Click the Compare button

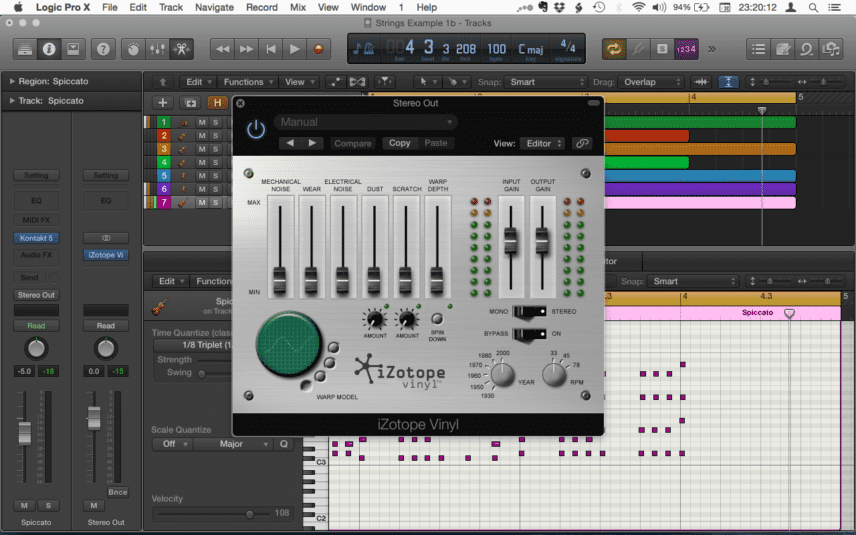click(x=353, y=144)
